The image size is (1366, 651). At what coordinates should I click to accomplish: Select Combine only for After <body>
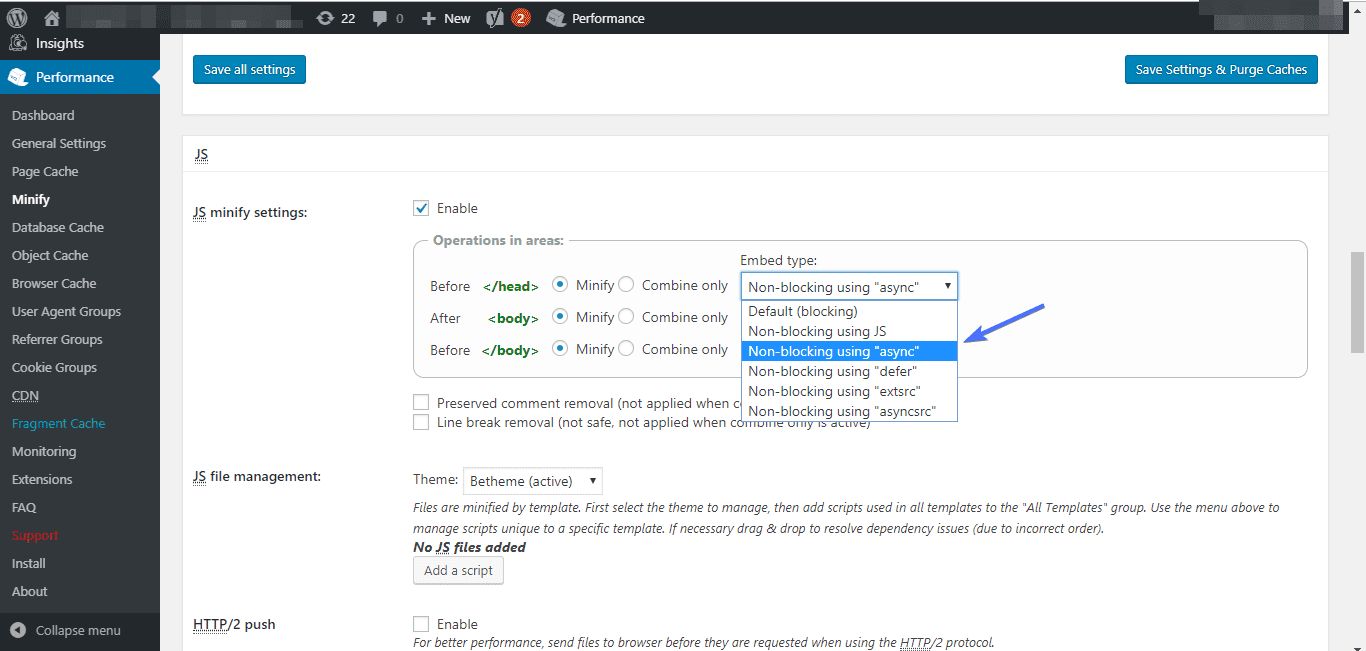point(626,317)
